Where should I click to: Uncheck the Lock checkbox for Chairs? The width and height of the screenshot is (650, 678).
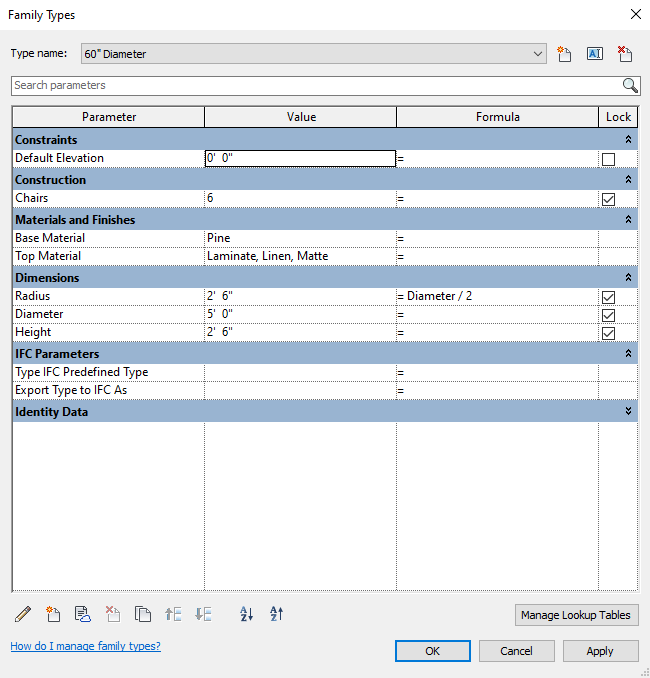[608, 199]
